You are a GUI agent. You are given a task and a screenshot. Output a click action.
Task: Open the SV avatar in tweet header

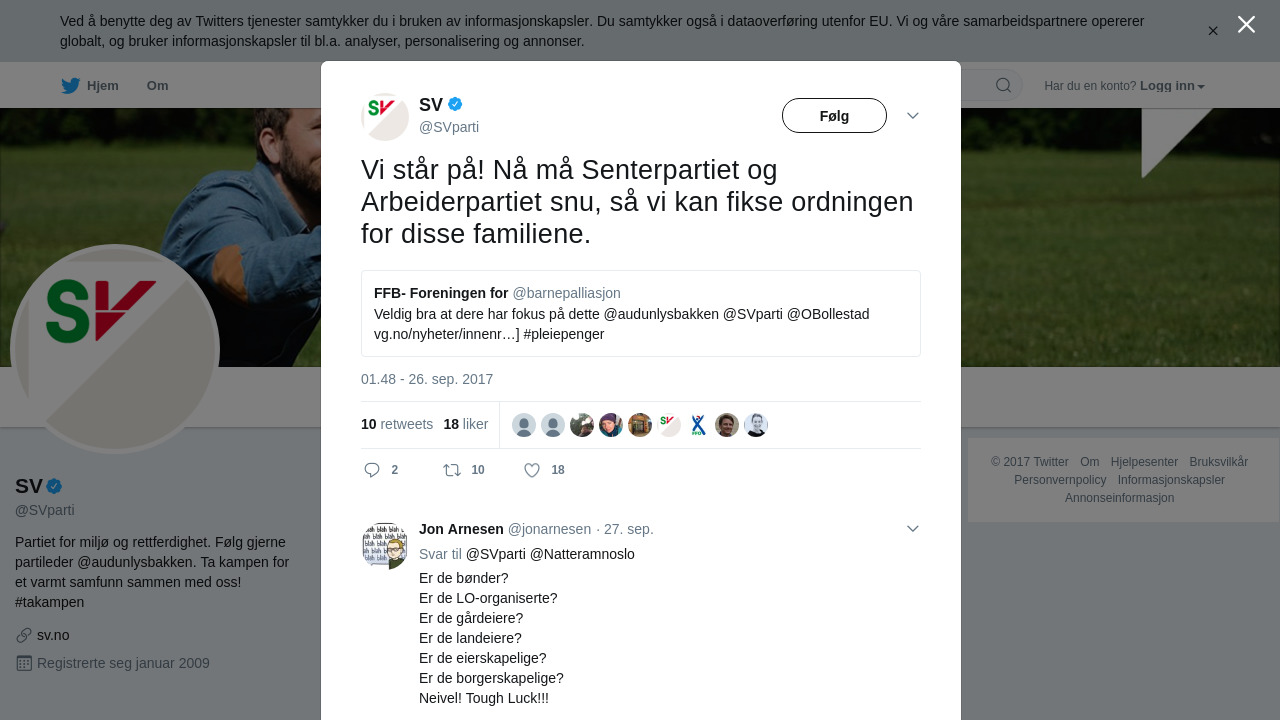[385, 117]
